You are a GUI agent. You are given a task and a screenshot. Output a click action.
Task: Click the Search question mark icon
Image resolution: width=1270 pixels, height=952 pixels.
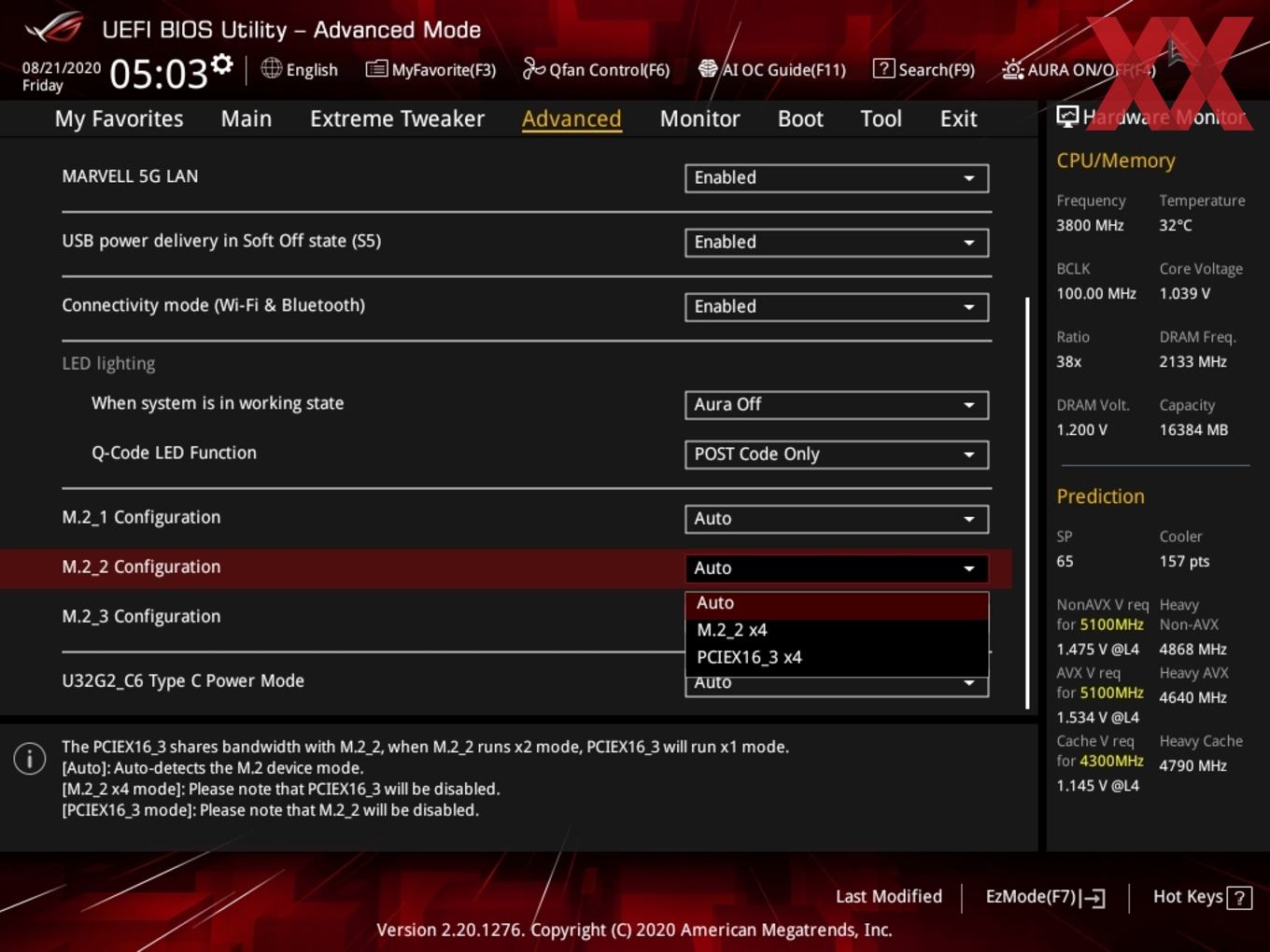883,68
